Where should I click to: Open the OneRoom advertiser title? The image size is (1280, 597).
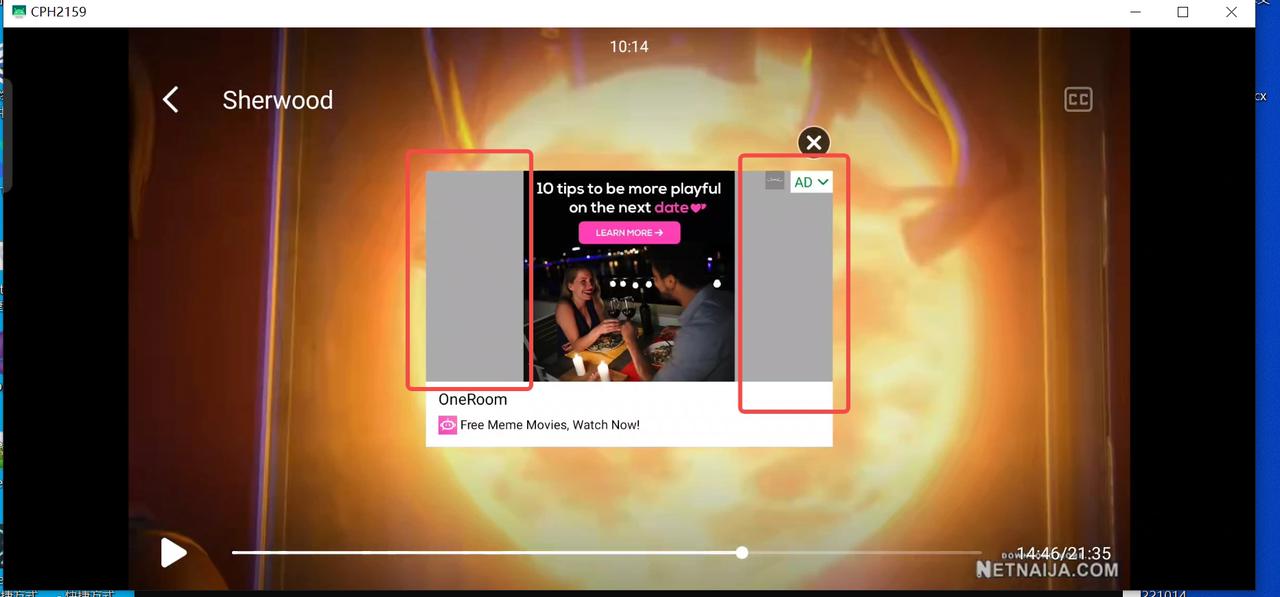click(473, 400)
